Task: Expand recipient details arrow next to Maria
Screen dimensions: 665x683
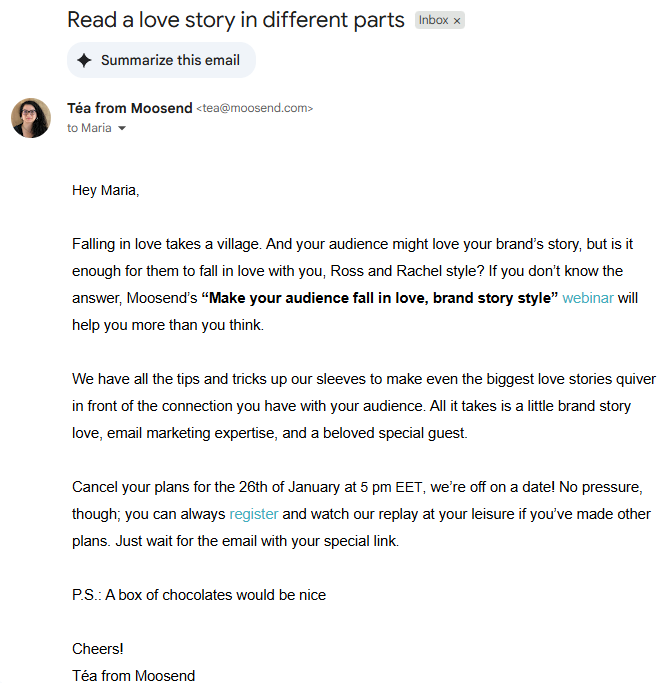Action: pos(122,129)
